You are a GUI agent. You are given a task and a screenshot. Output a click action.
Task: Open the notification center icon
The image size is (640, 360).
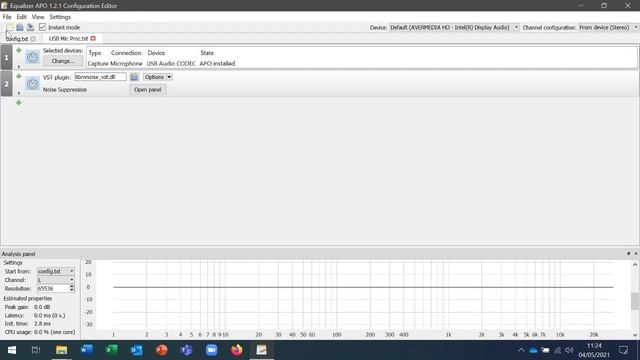coord(623,350)
